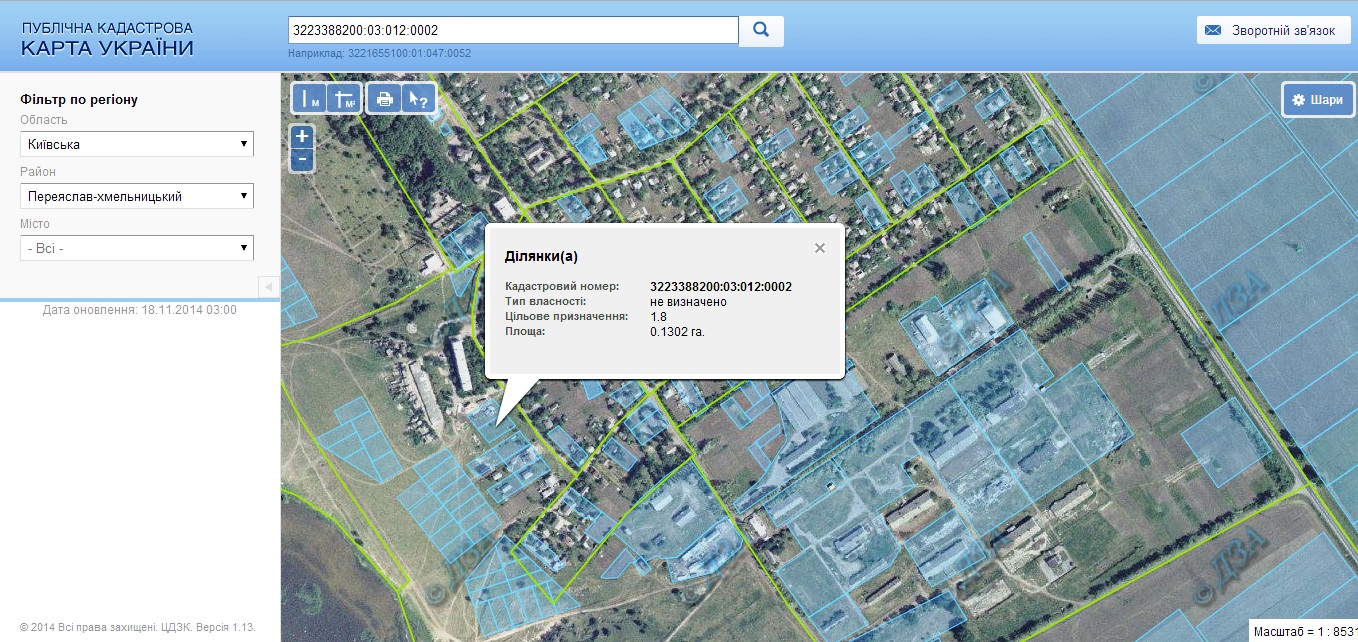Open the Район dropdown Переяслав-хмельницький
The height and width of the screenshot is (642, 1358).
tap(137, 196)
